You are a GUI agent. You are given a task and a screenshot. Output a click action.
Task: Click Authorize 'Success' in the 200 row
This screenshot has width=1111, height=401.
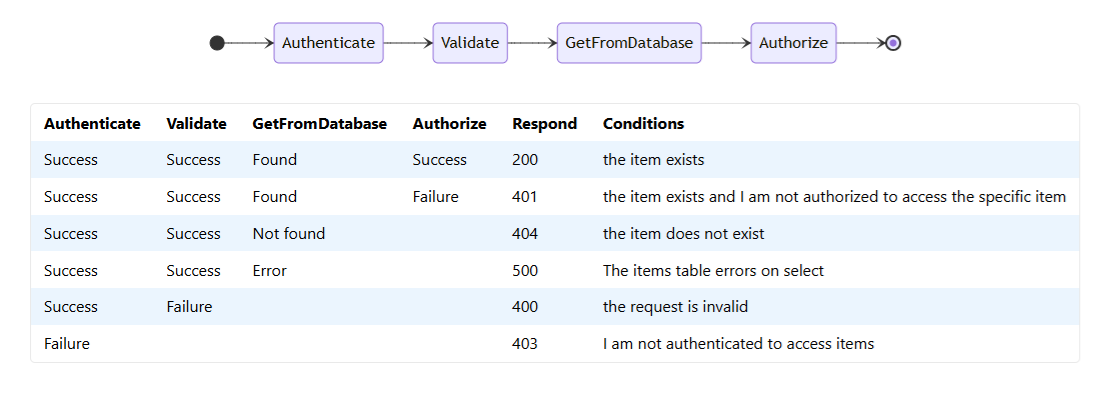pos(440,160)
